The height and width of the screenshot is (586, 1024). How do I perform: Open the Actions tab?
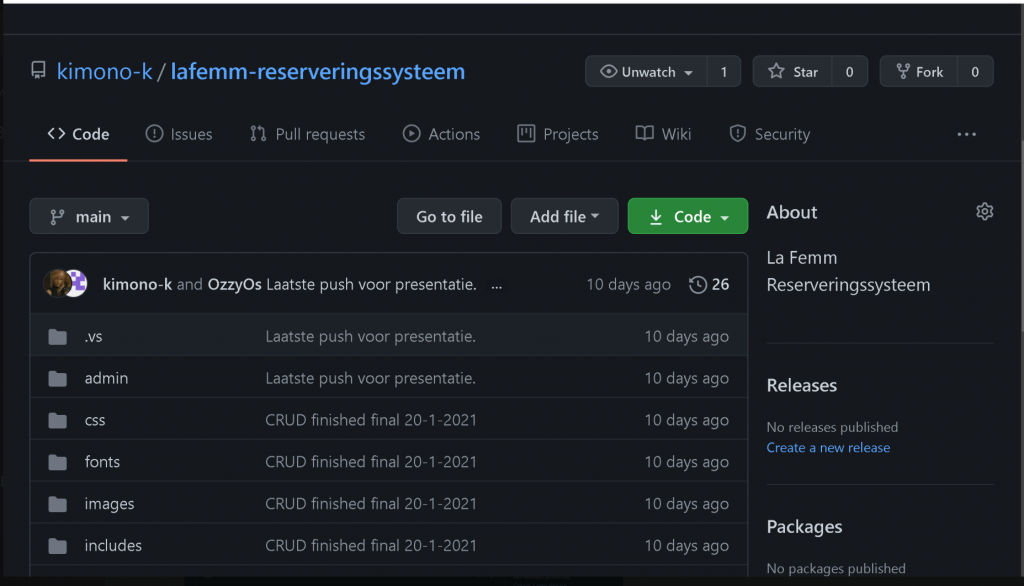[x=441, y=134]
